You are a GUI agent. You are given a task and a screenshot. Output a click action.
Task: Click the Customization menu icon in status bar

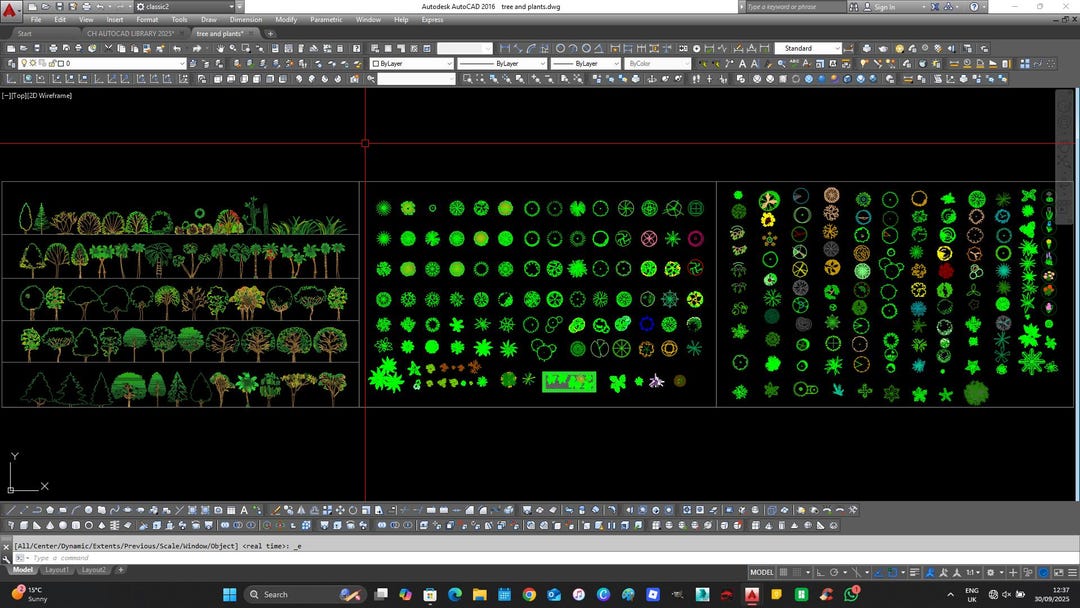click(1072, 572)
